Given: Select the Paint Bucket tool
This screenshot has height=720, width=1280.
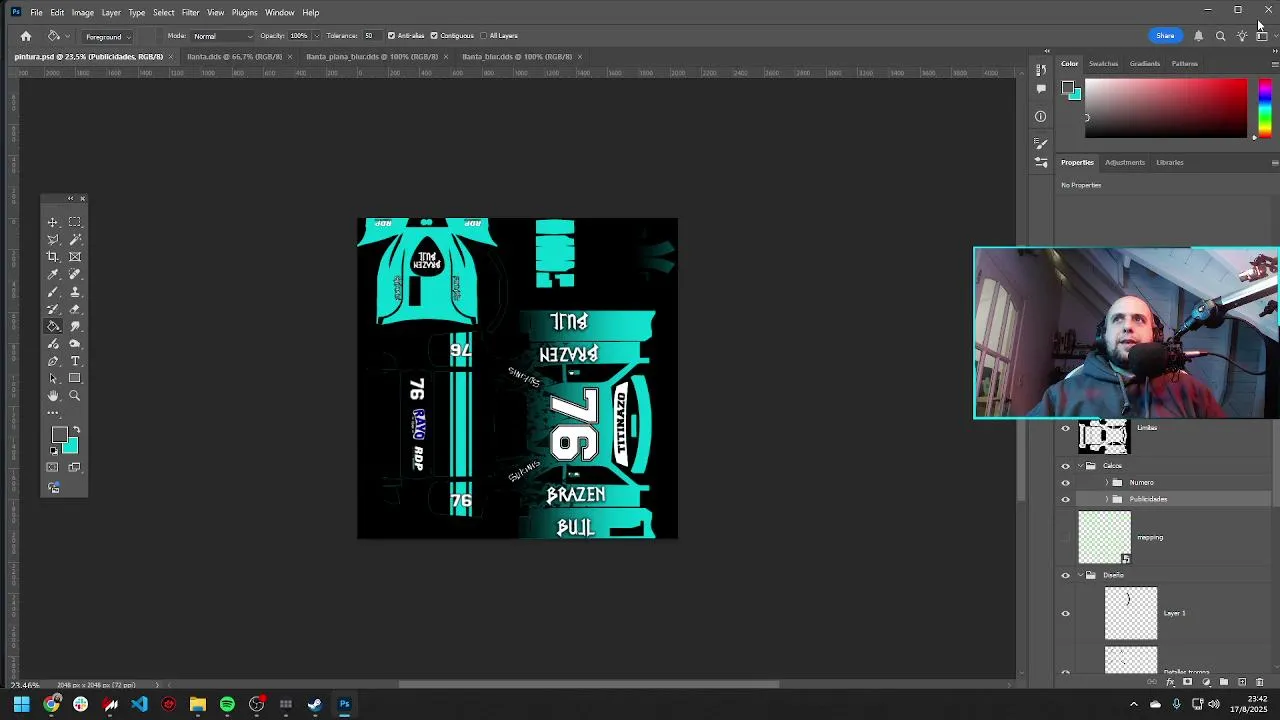Looking at the screenshot, I should point(53,326).
